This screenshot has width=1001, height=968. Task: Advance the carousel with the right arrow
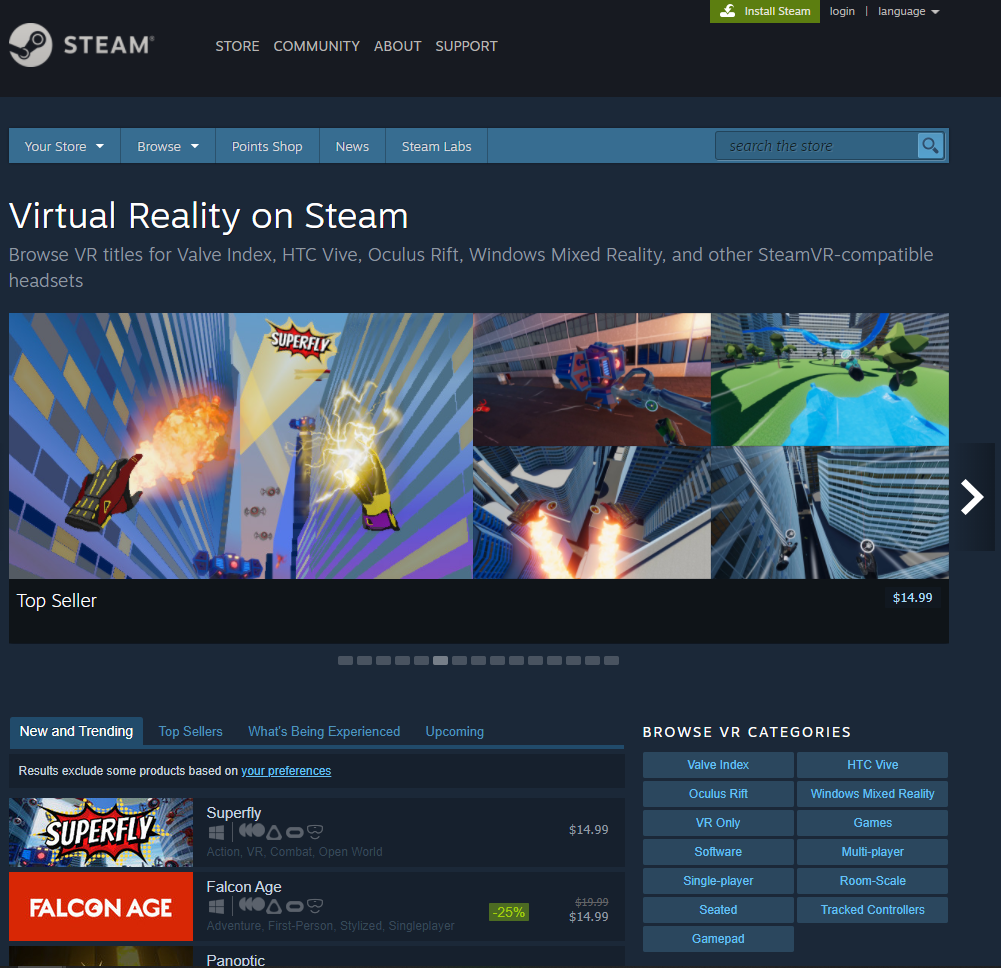pyautogui.click(x=972, y=497)
